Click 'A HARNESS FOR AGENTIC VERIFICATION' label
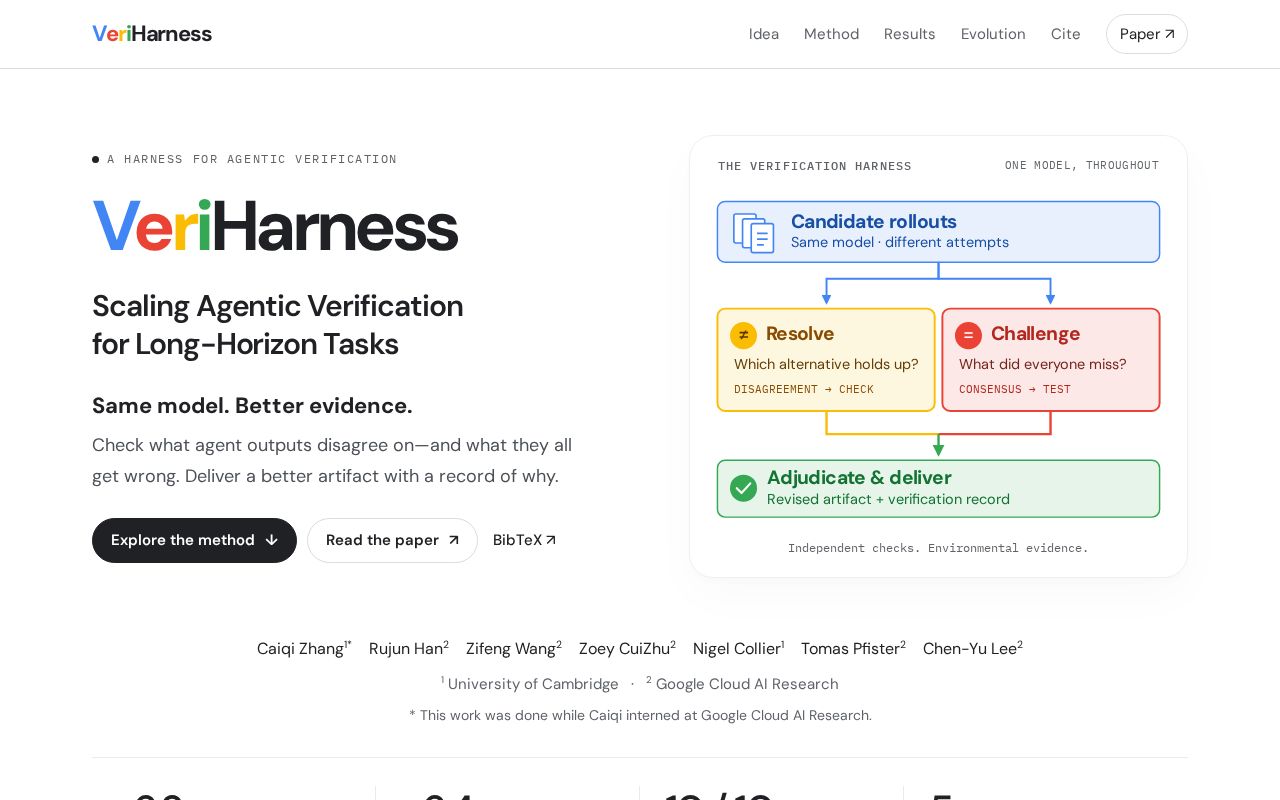 point(252,159)
